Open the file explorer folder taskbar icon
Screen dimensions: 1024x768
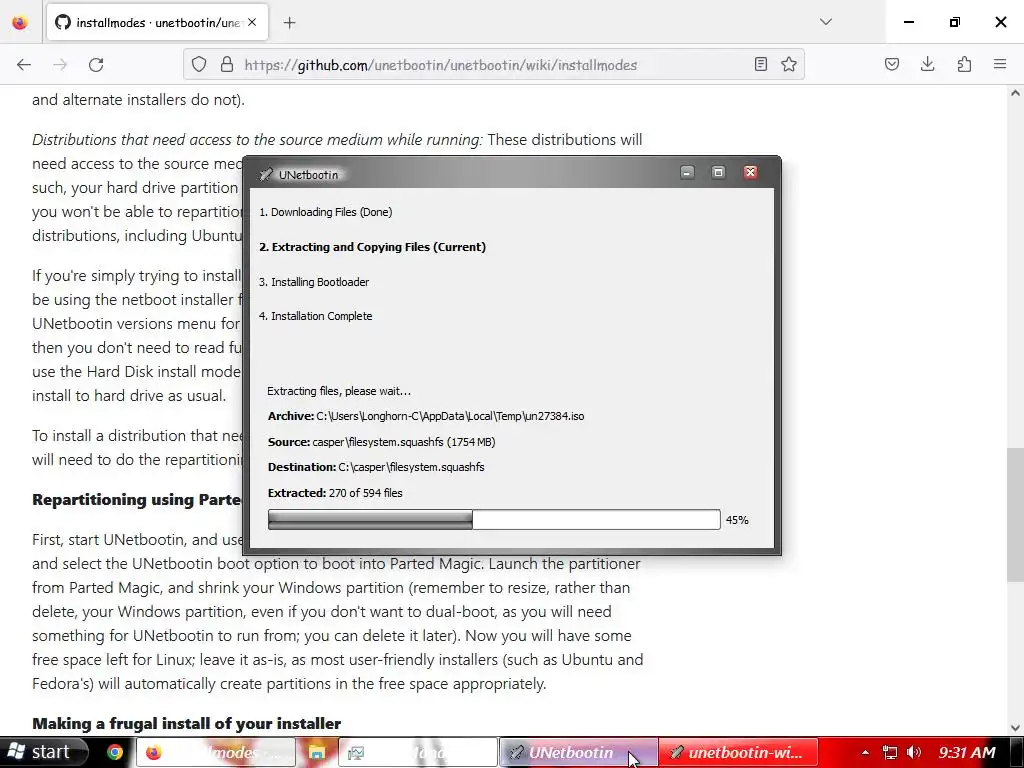coord(317,752)
